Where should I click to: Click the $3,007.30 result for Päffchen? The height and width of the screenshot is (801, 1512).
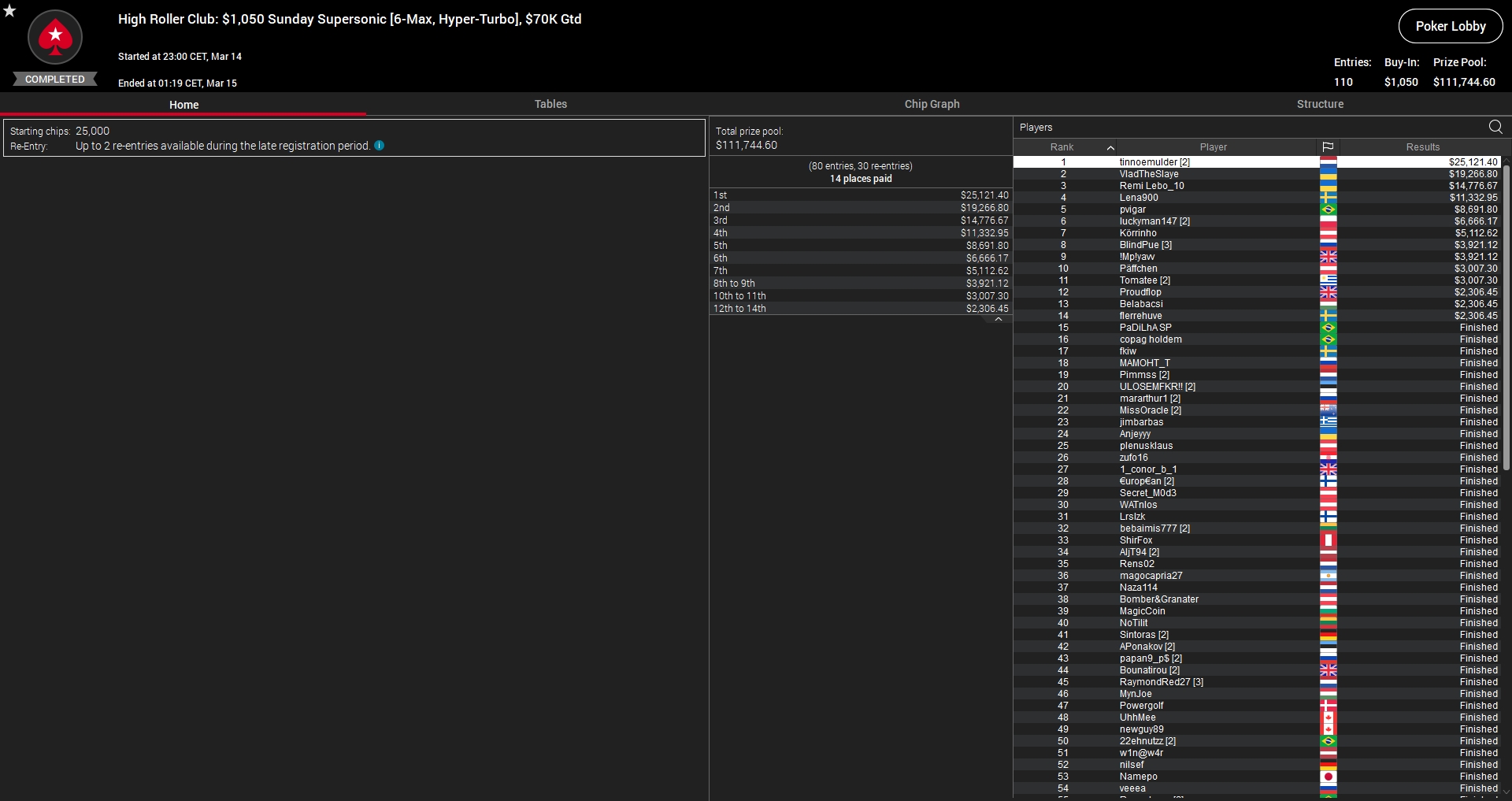coord(1476,269)
